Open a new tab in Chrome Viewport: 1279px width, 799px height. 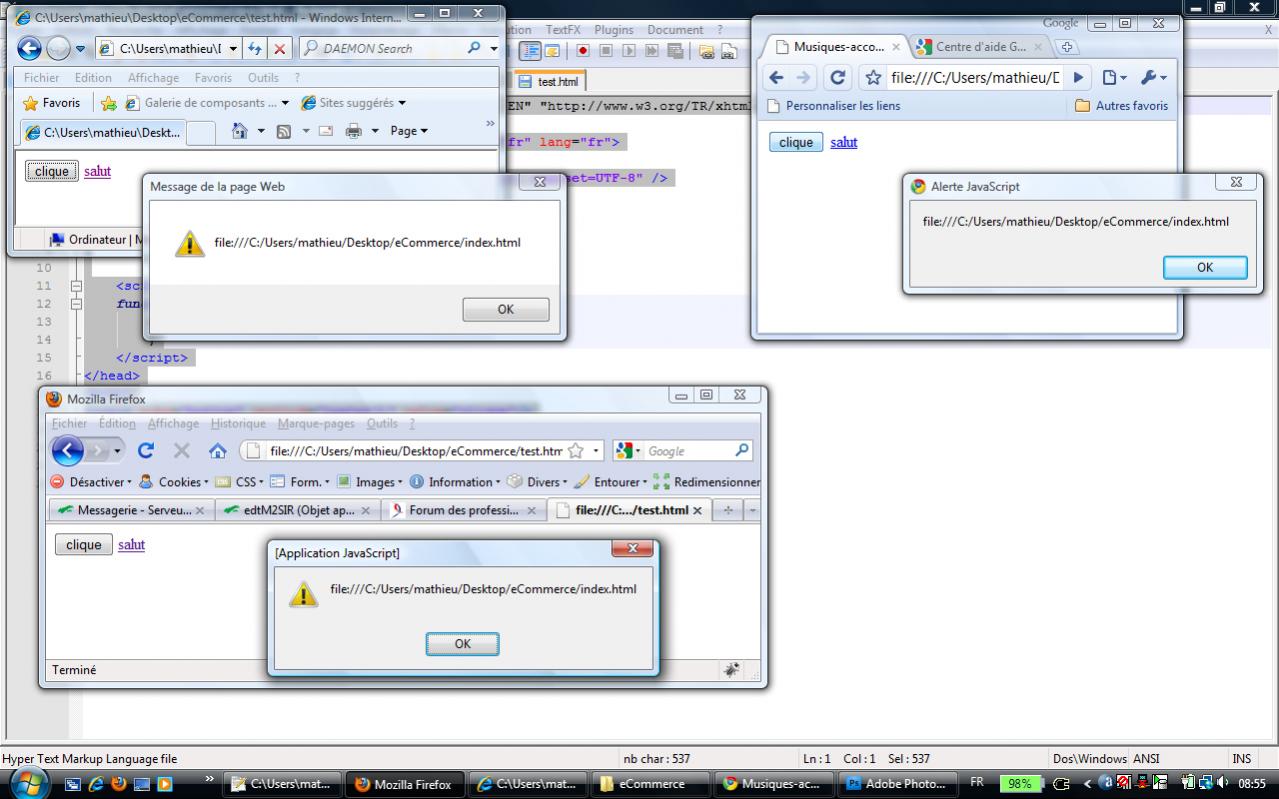point(1067,47)
